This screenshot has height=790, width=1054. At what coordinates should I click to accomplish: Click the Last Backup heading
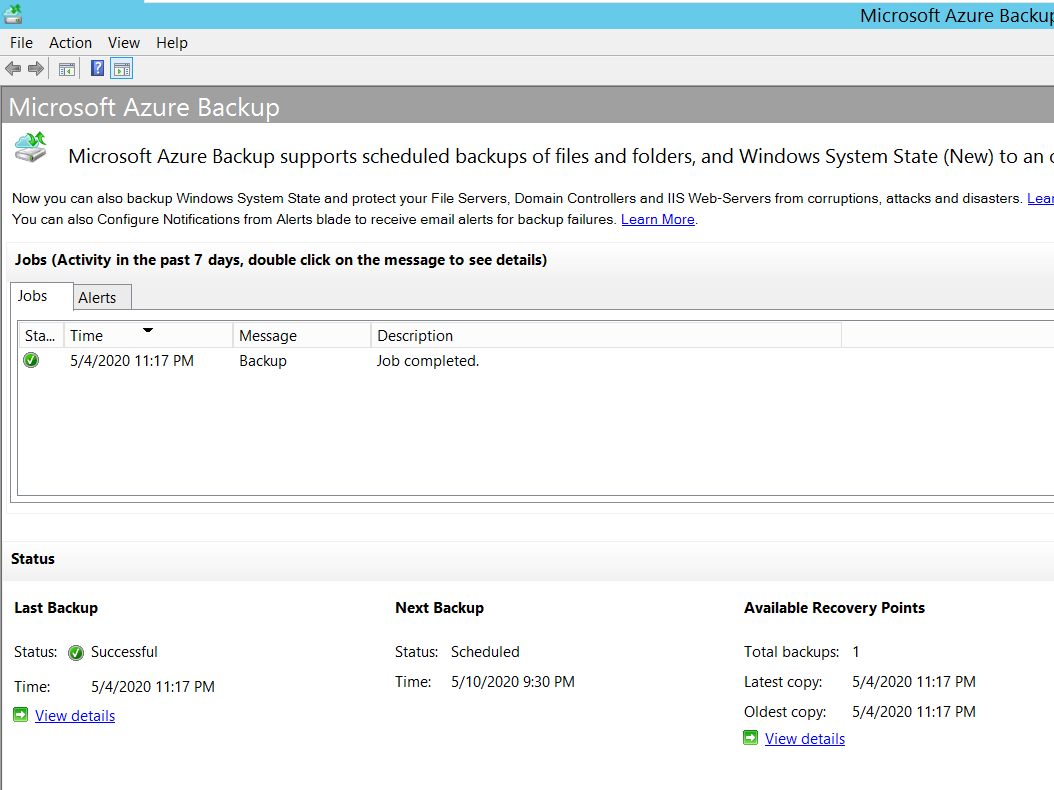56,608
